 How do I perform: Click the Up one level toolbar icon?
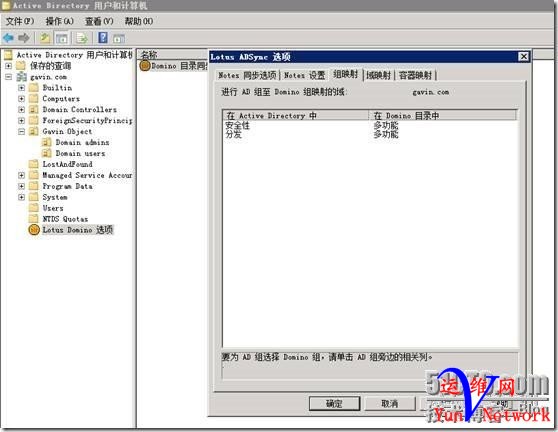point(44,38)
